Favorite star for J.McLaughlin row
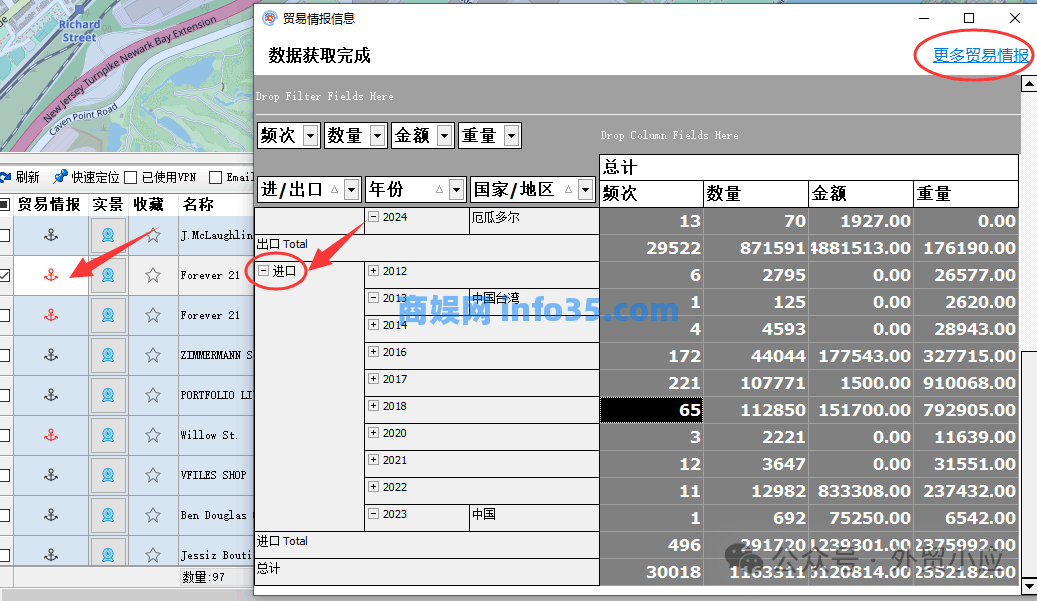1037x601 pixels. tap(153, 235)
